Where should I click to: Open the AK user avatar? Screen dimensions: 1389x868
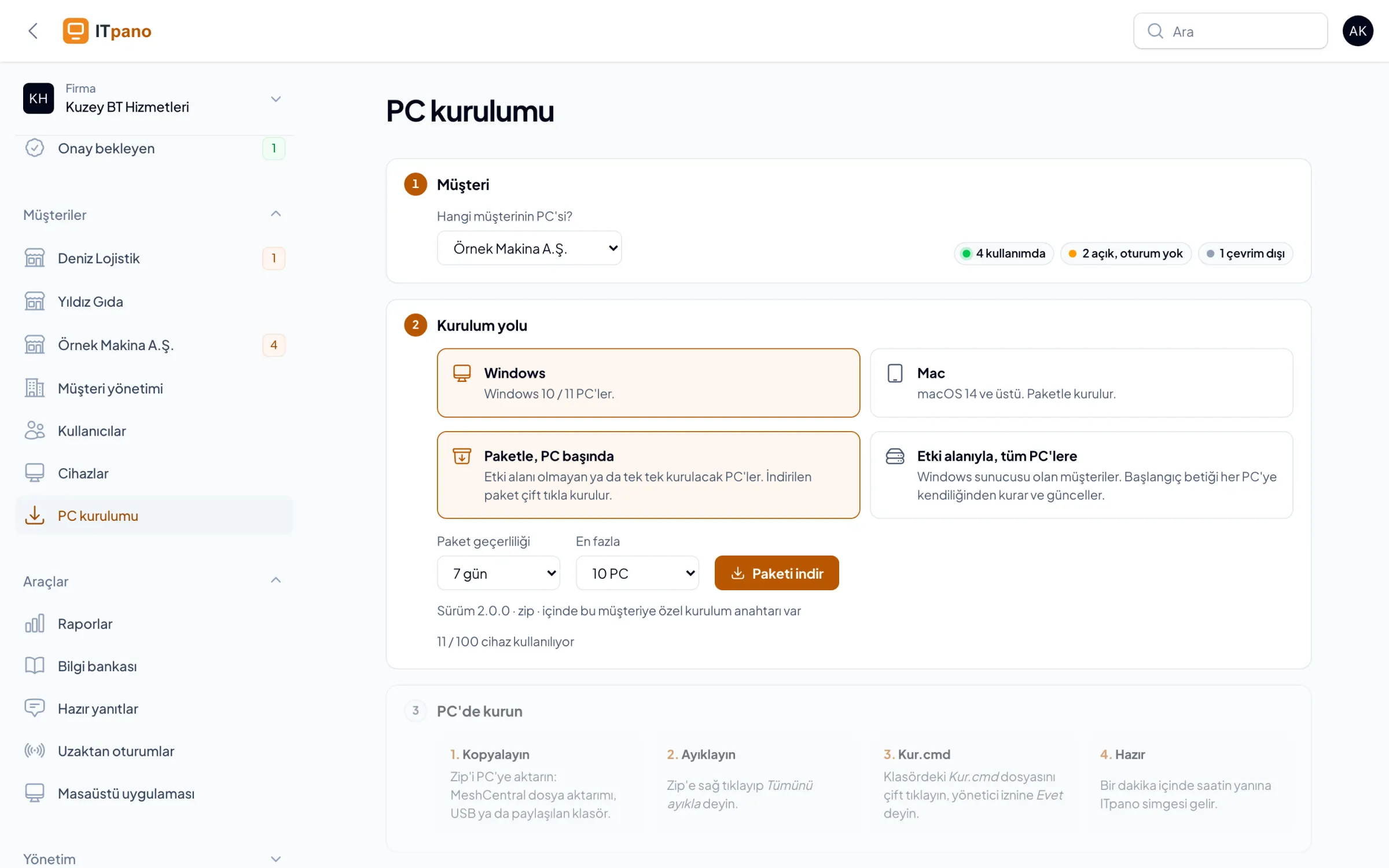pyautogui.click(x=1357, y=31)
